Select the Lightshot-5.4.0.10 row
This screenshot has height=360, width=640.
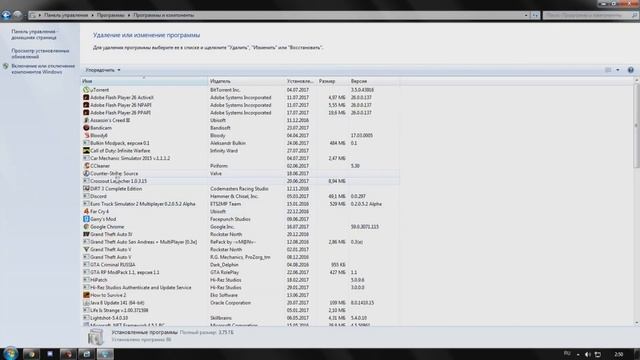point(240,318)
